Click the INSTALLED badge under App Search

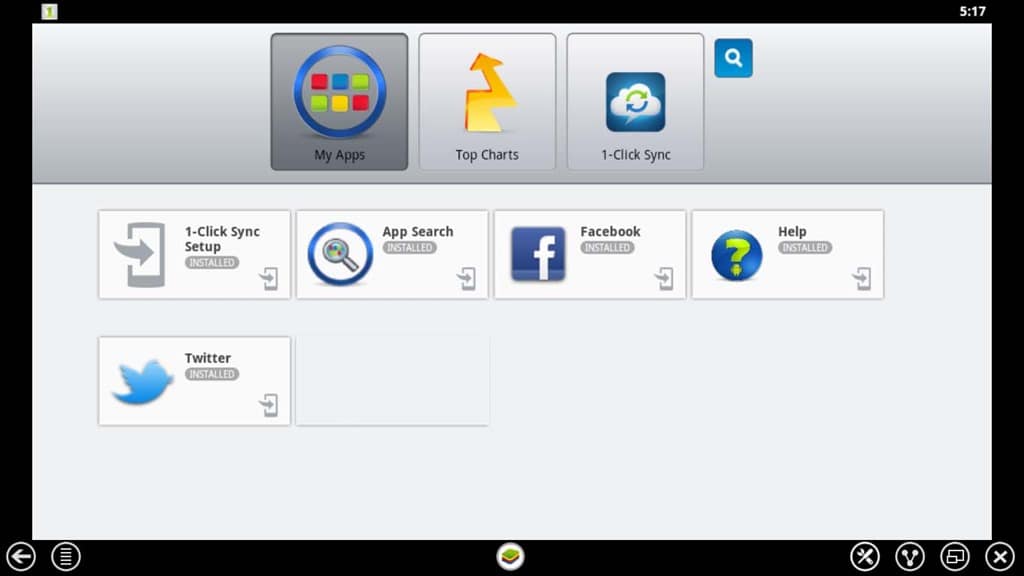click(409, 248)
